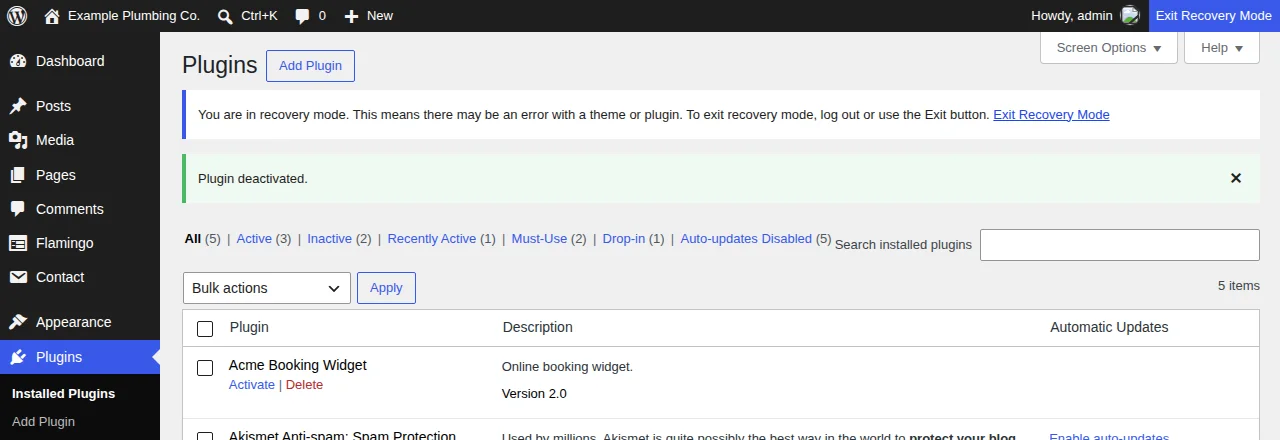
Task: Click the Contact envelope icon
Action: click(18, 277)
